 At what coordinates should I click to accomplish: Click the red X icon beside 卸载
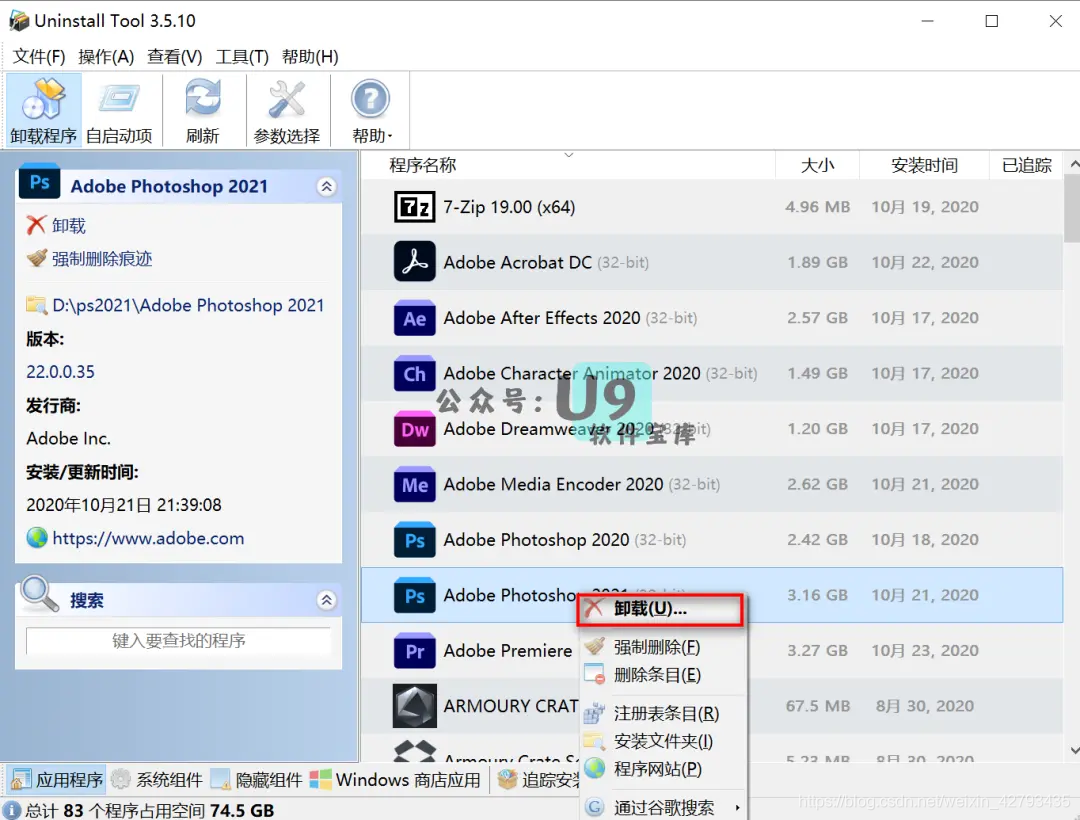pos(36,224)
